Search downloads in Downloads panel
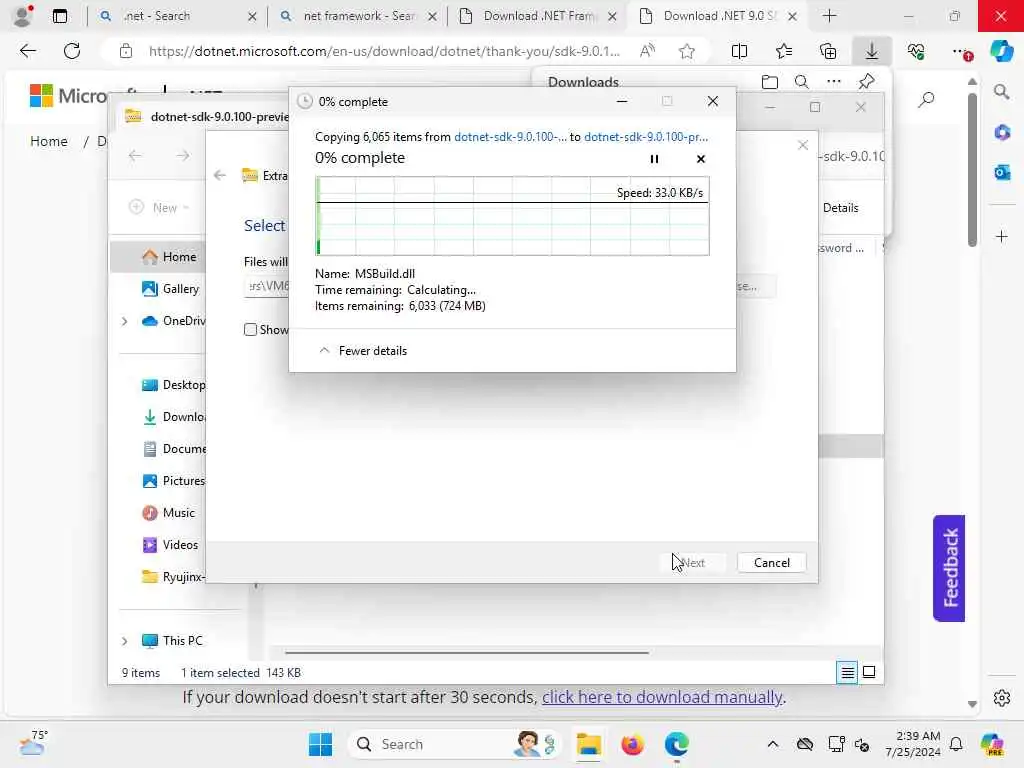 (801, 82)
